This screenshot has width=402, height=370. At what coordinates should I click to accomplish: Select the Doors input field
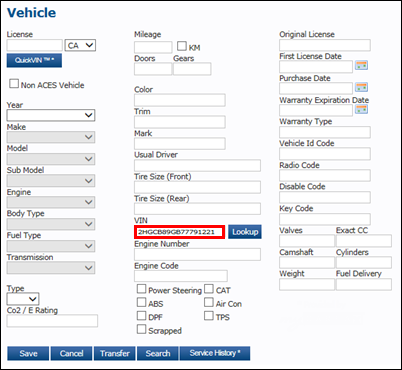[153, 69]
